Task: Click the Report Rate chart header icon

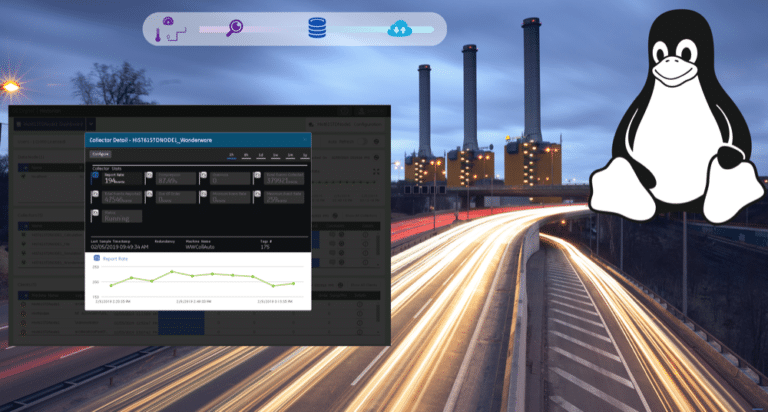Action: (95, 257)
